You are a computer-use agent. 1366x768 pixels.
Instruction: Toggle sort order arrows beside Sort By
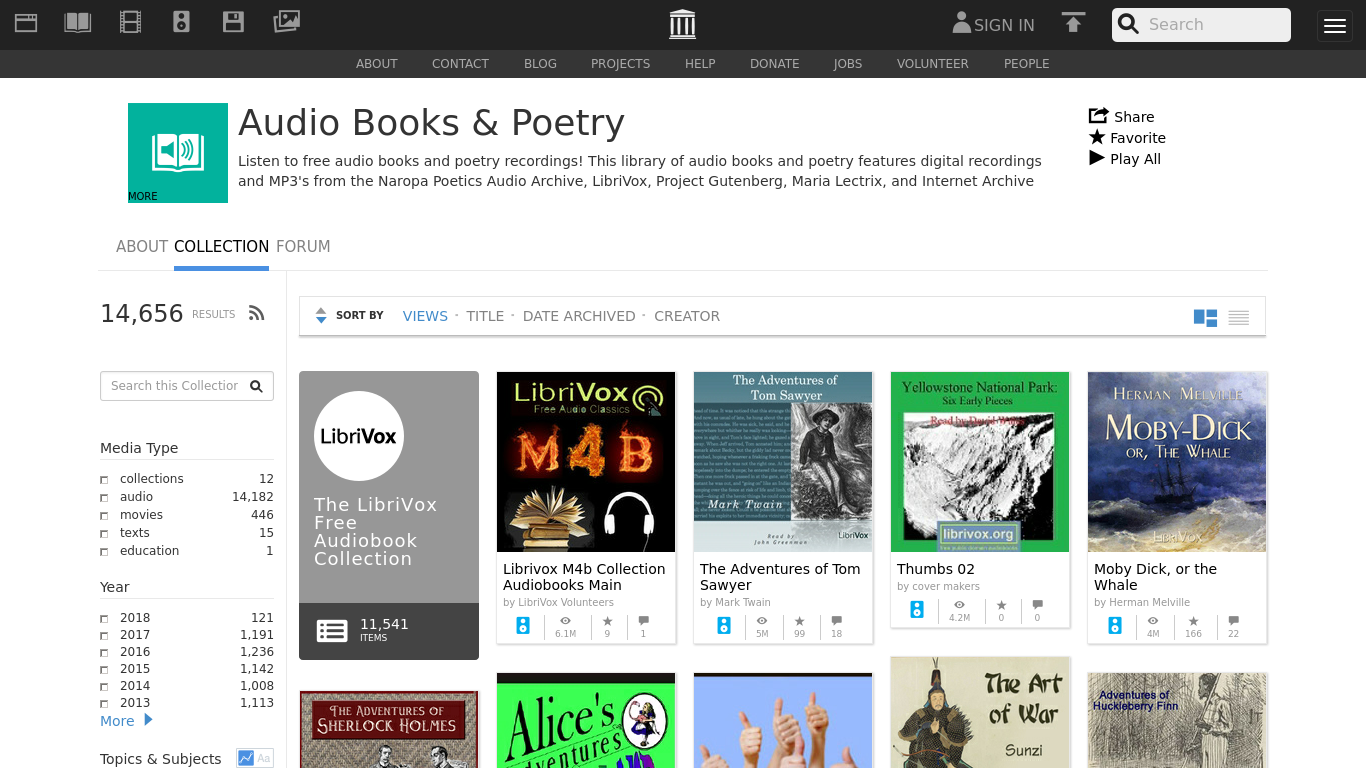[321, 316]
